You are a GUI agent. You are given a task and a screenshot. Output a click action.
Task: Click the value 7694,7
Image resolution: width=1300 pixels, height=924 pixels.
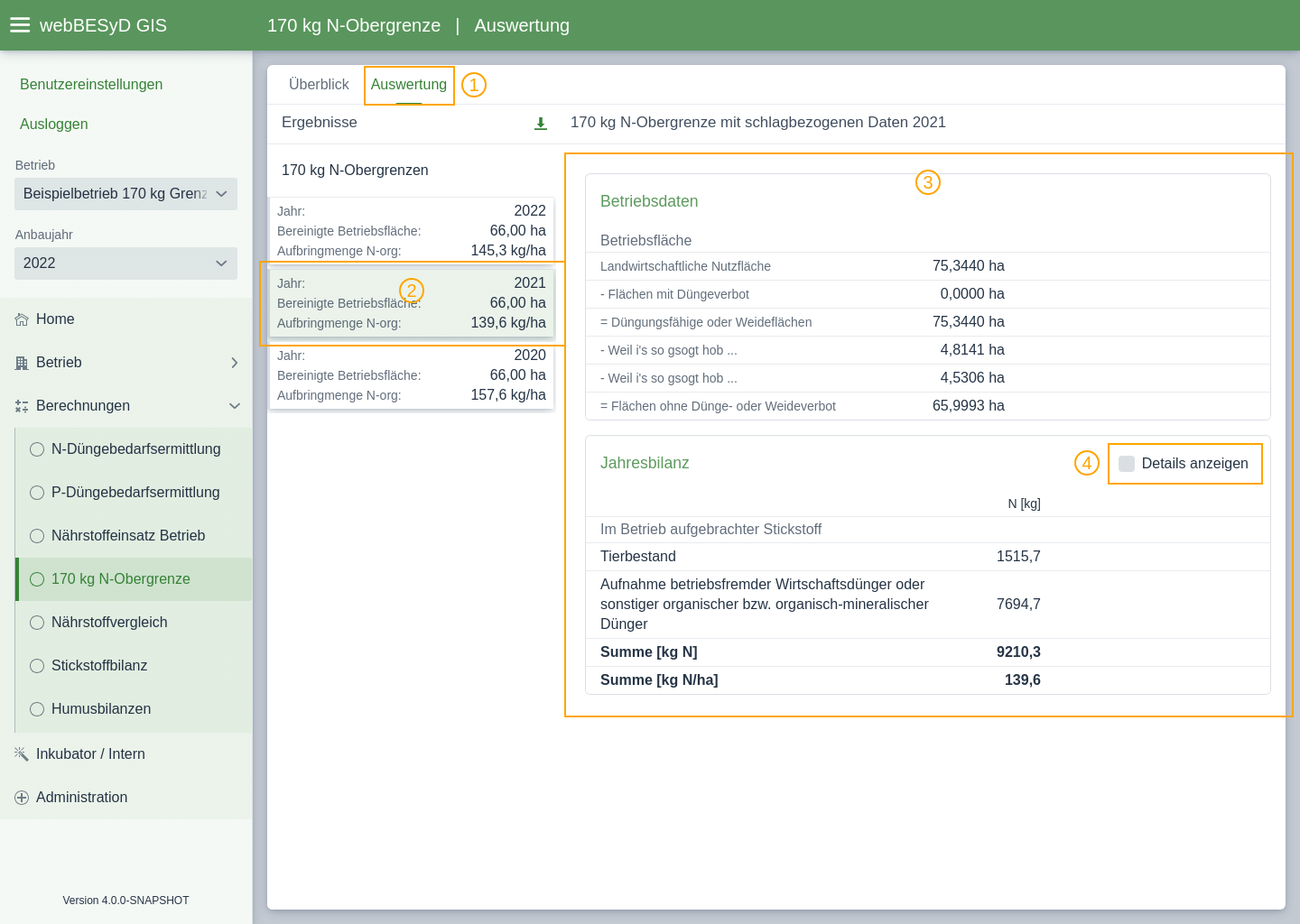point(1018,605)
